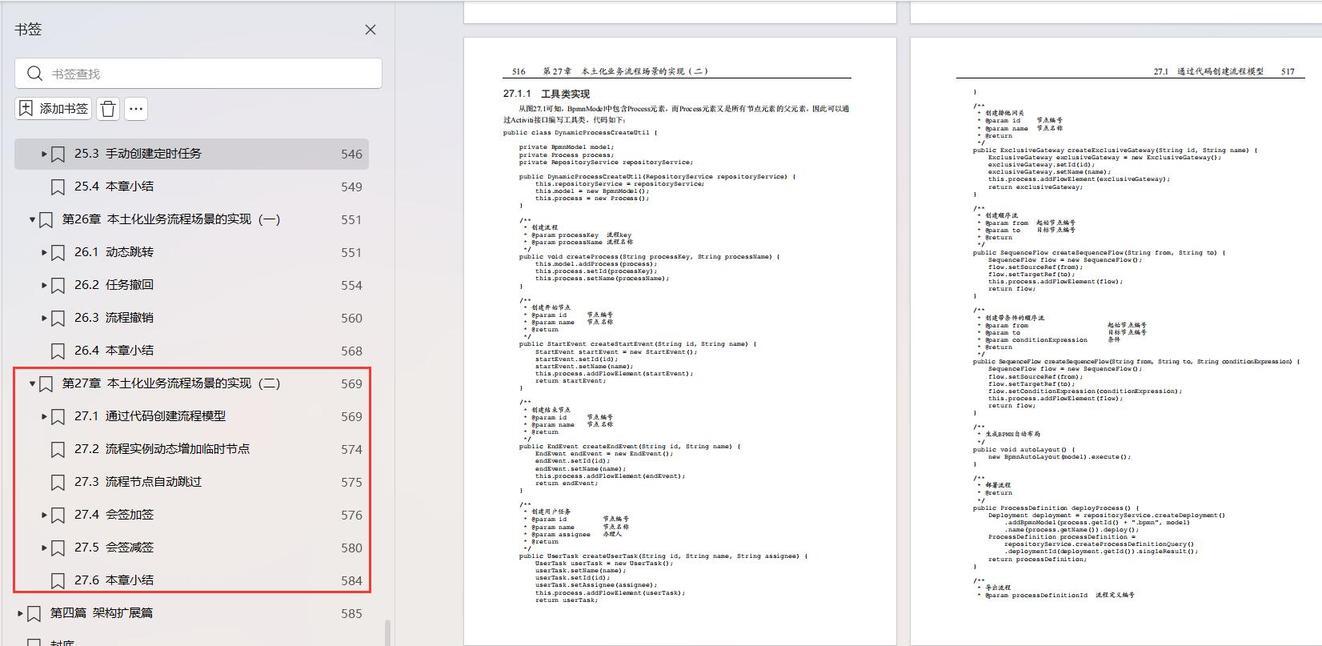This screenshot has height=646, width=1322.
Task: Go to 26.2 任务撤回 bookmark
Action: click(114, 285)
